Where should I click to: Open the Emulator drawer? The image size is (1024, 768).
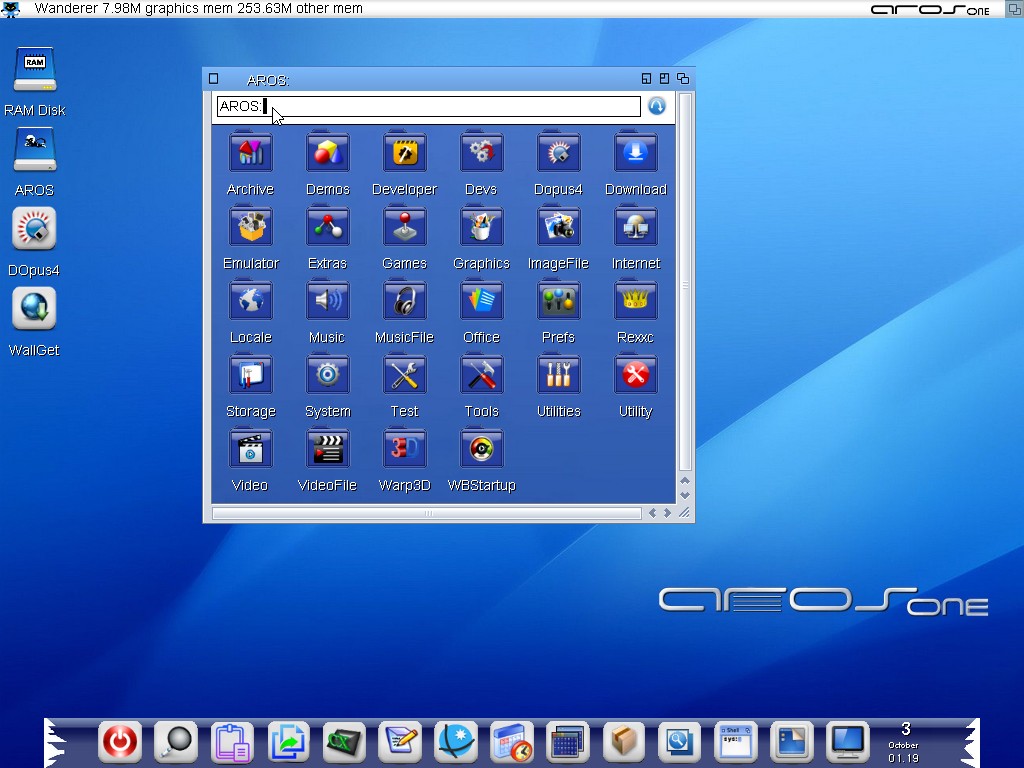[x=250, y=227]
